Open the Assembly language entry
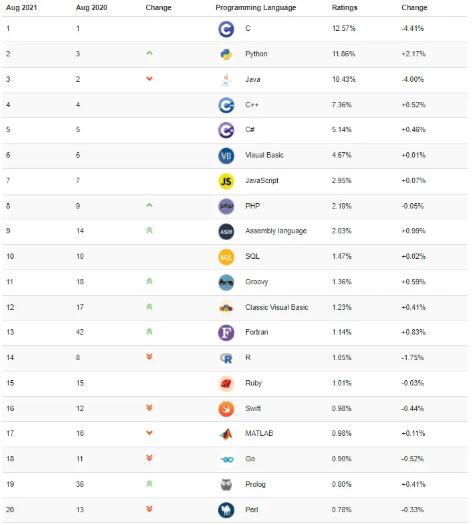Screen dimensions: 472x525 click(276, 231)
